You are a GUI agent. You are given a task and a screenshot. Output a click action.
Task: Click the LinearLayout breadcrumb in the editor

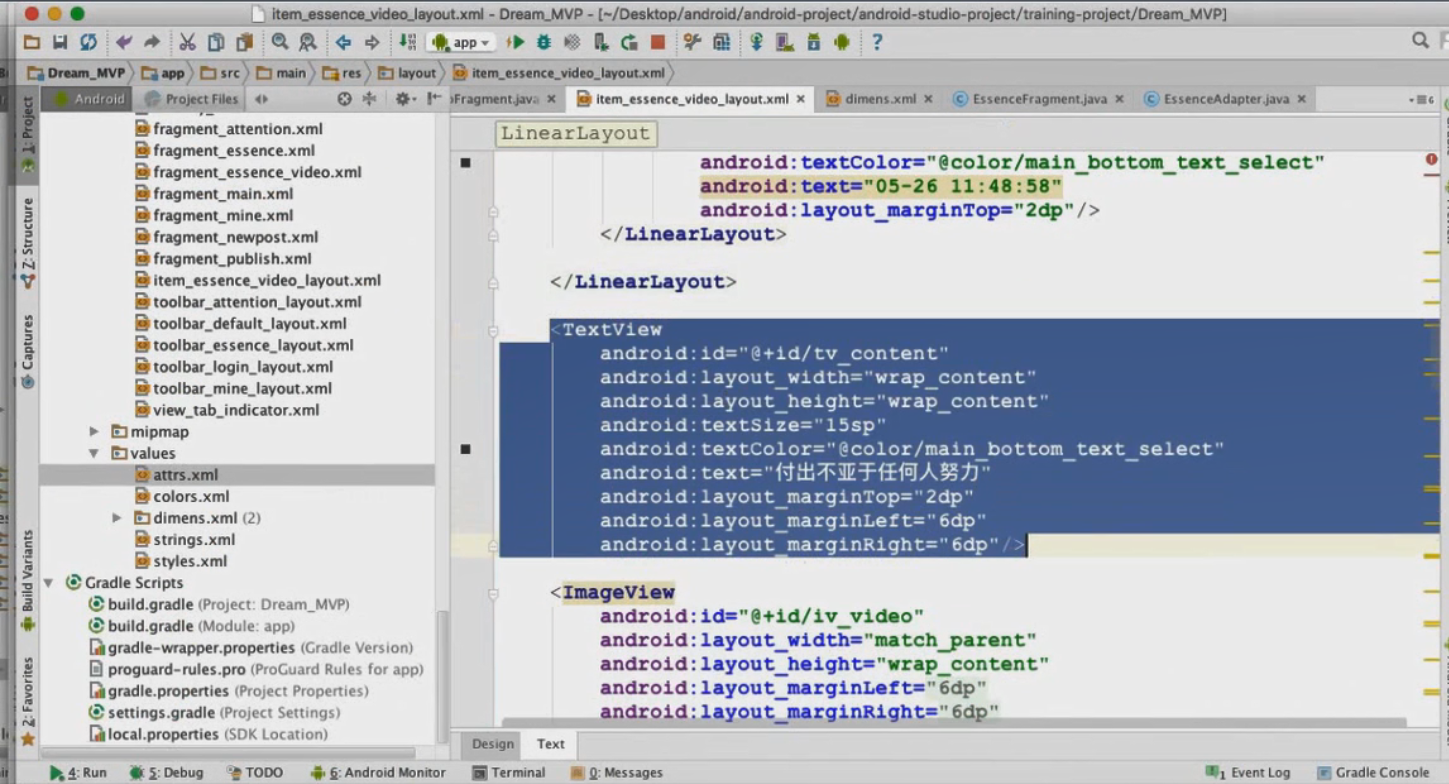tap(575, 133)
